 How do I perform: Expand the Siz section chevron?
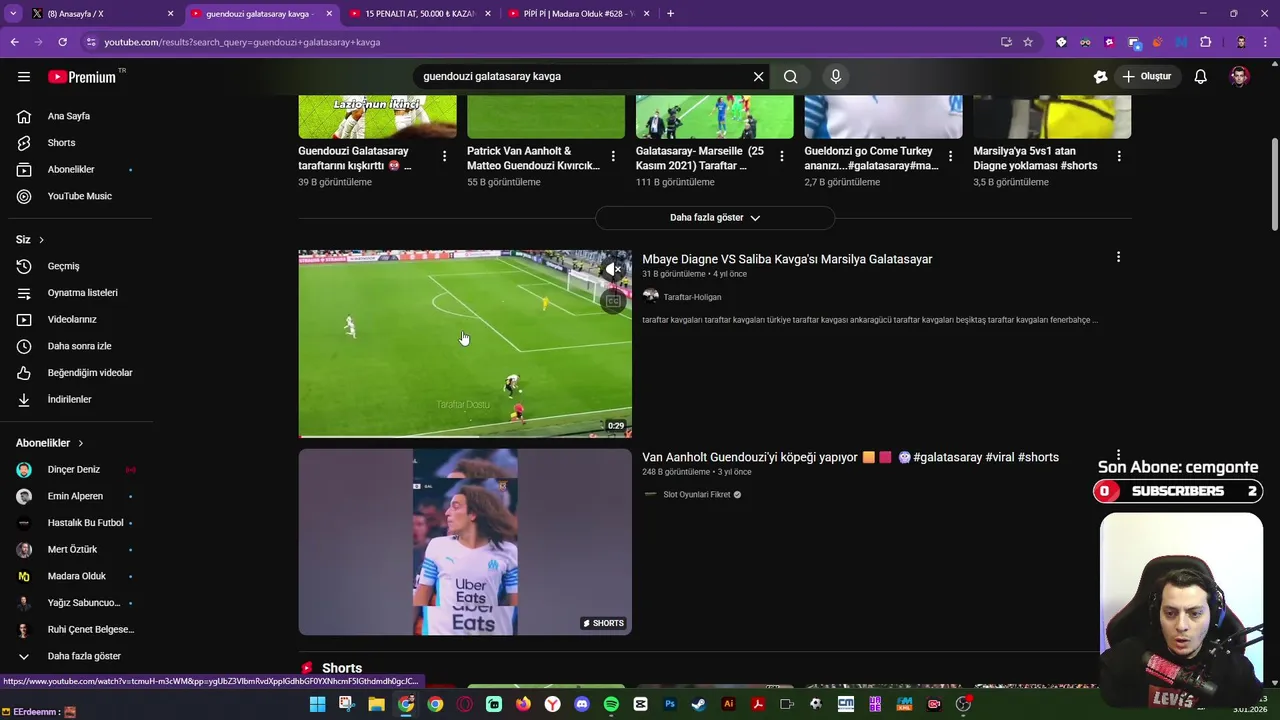click(41, 240)
